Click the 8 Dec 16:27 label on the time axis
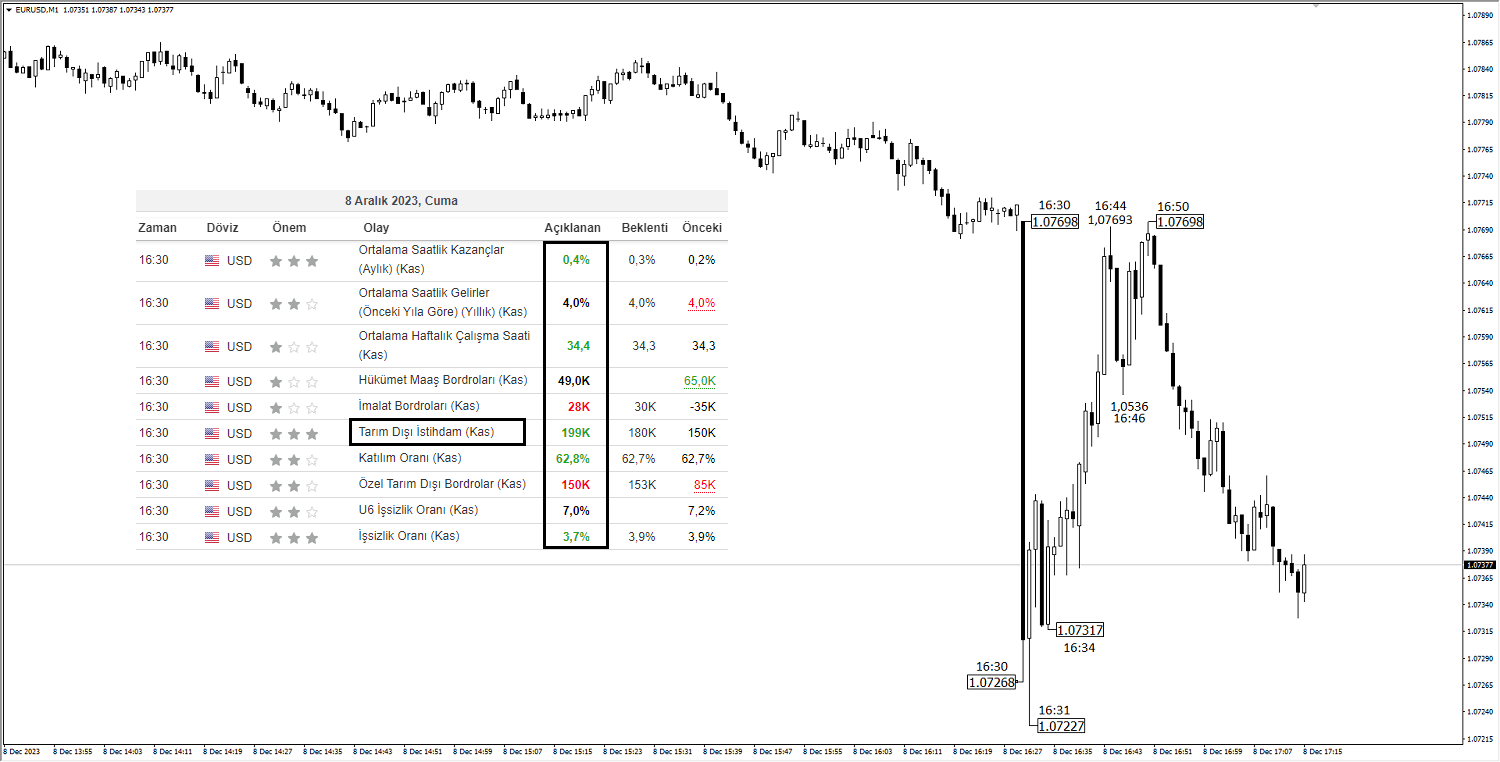The image size is (1500, 762). pos(1025,751)
